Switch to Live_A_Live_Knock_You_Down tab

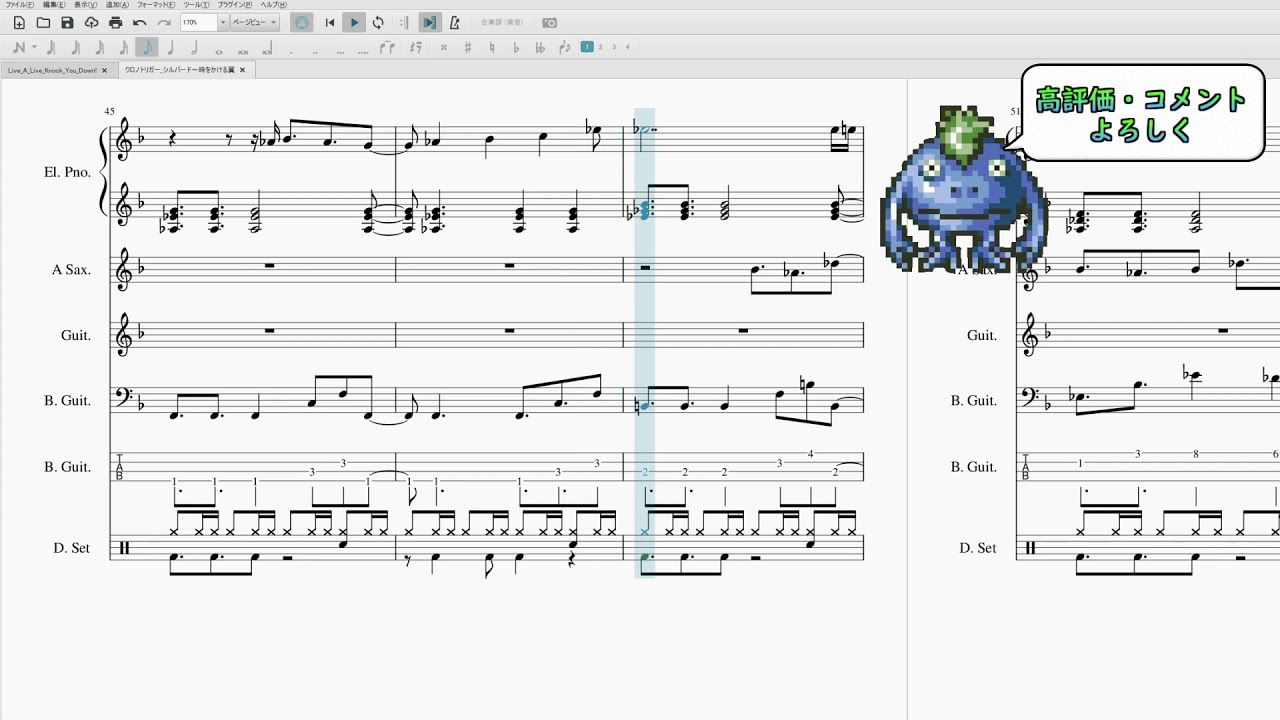(x=52, y=70)
